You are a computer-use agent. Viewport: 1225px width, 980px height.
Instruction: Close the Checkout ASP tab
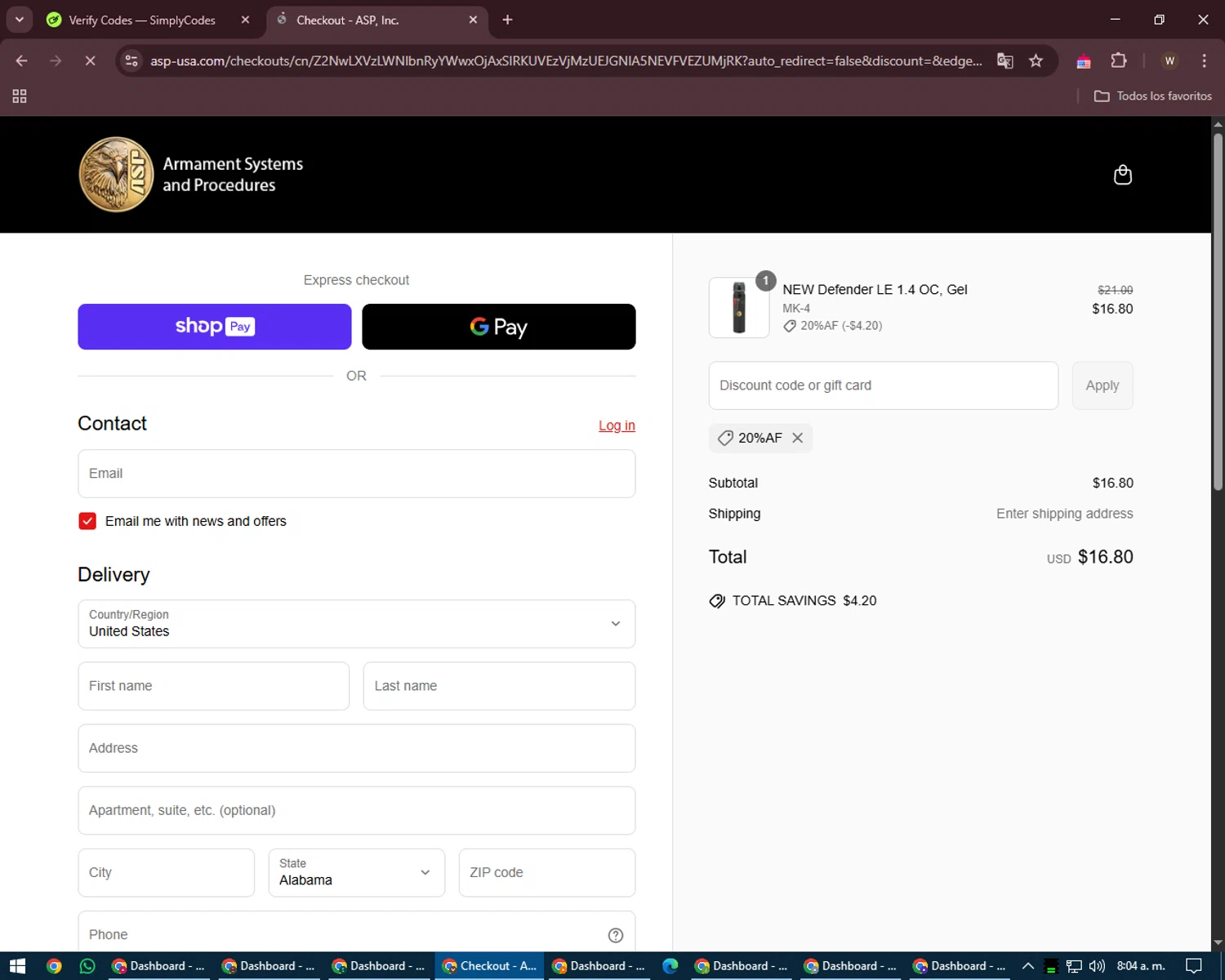click(473, 20)
